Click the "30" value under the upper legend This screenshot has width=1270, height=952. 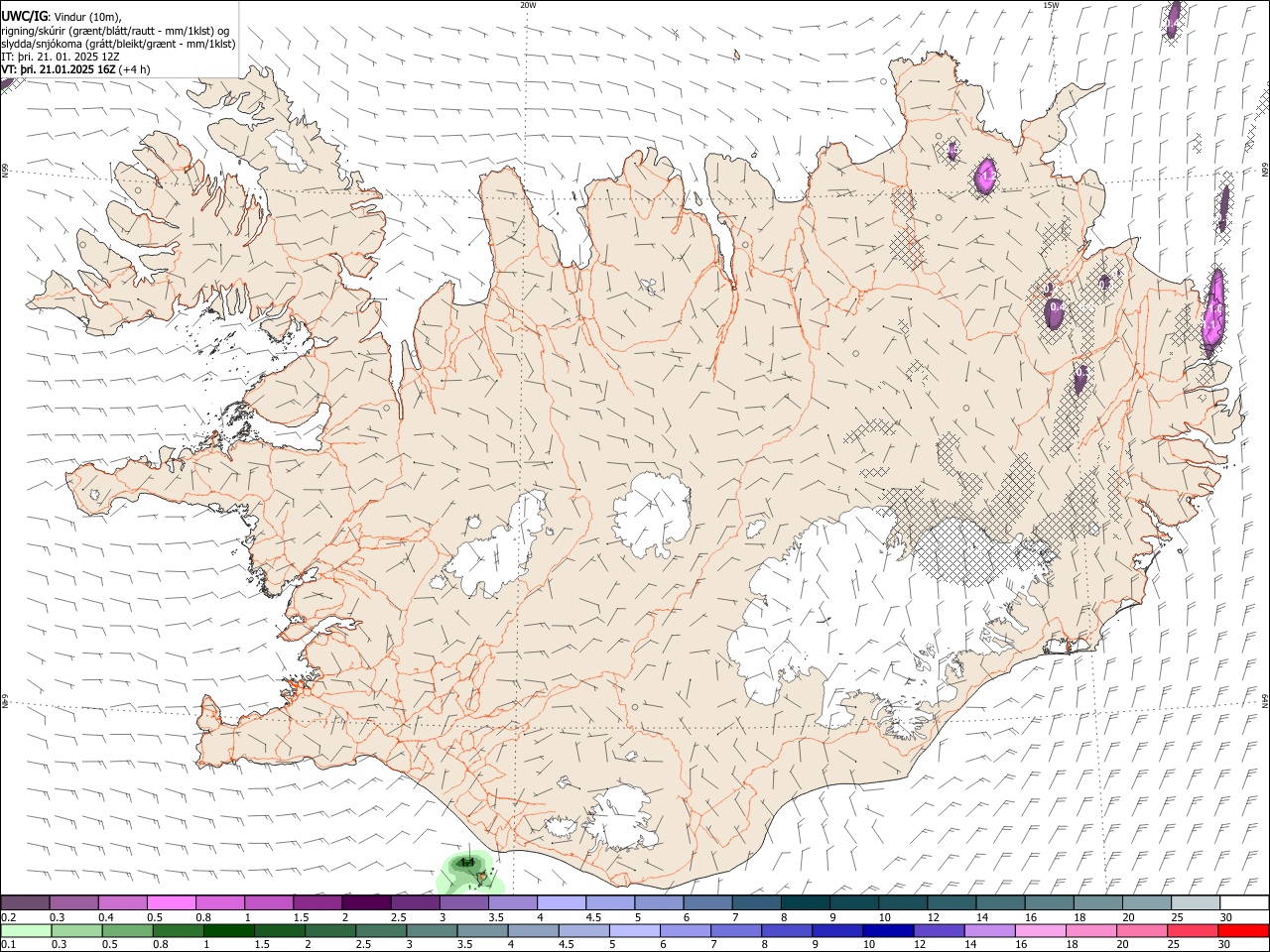click(x=1226, y=917)
